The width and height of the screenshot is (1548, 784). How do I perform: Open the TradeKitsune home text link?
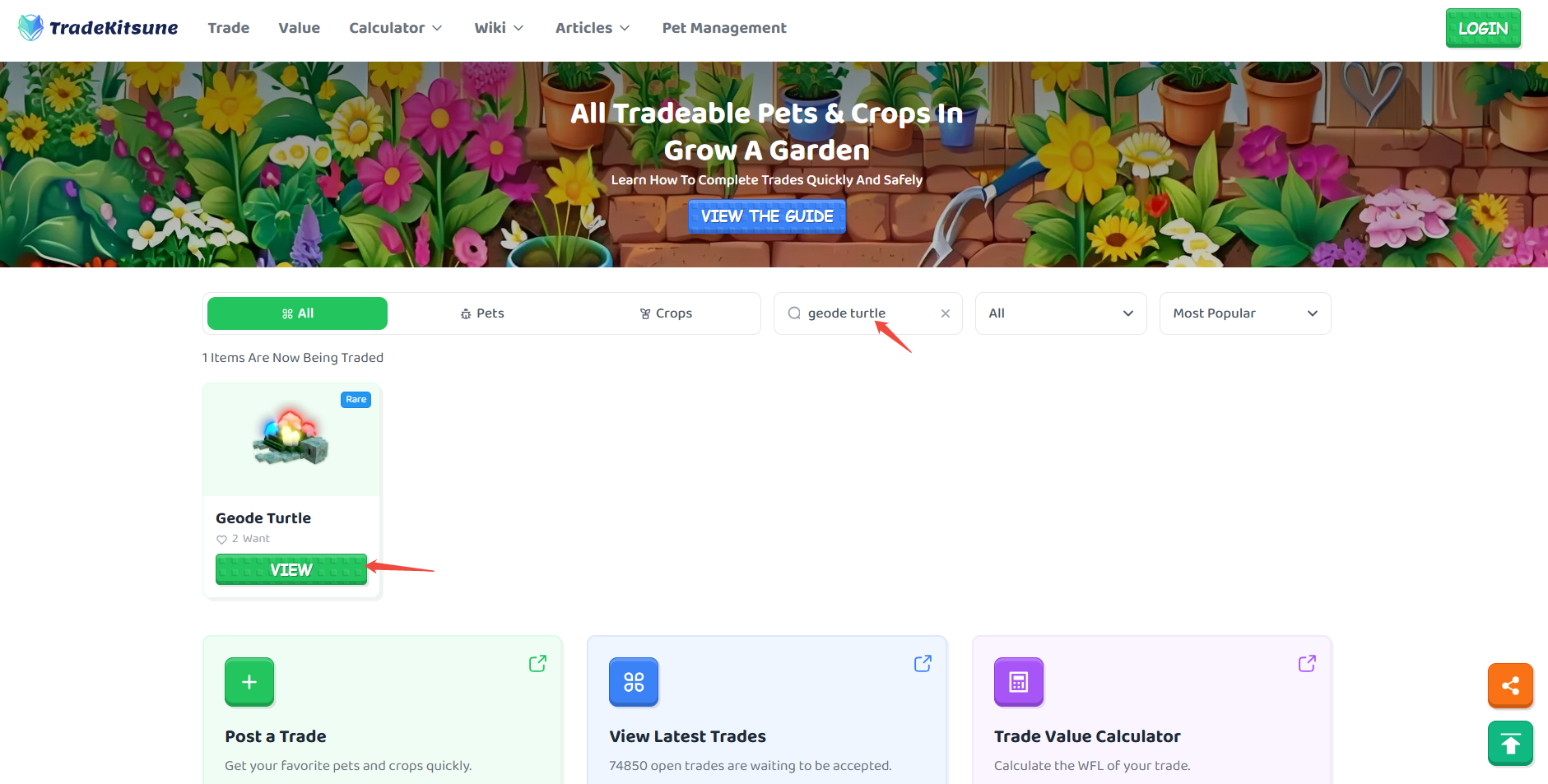tap(114, 28)
